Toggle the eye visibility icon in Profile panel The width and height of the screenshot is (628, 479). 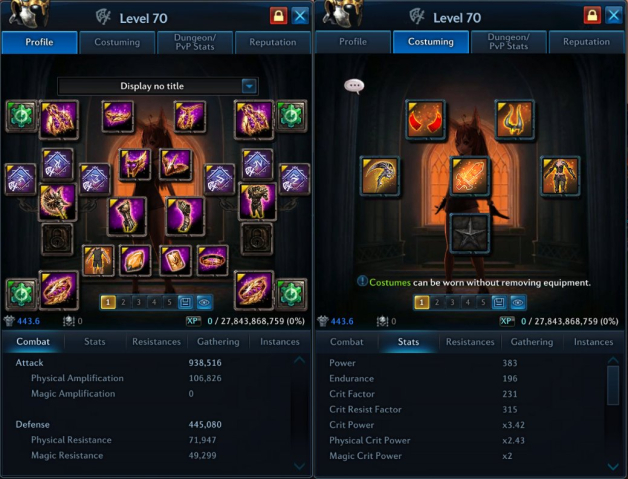coord(204,302)
